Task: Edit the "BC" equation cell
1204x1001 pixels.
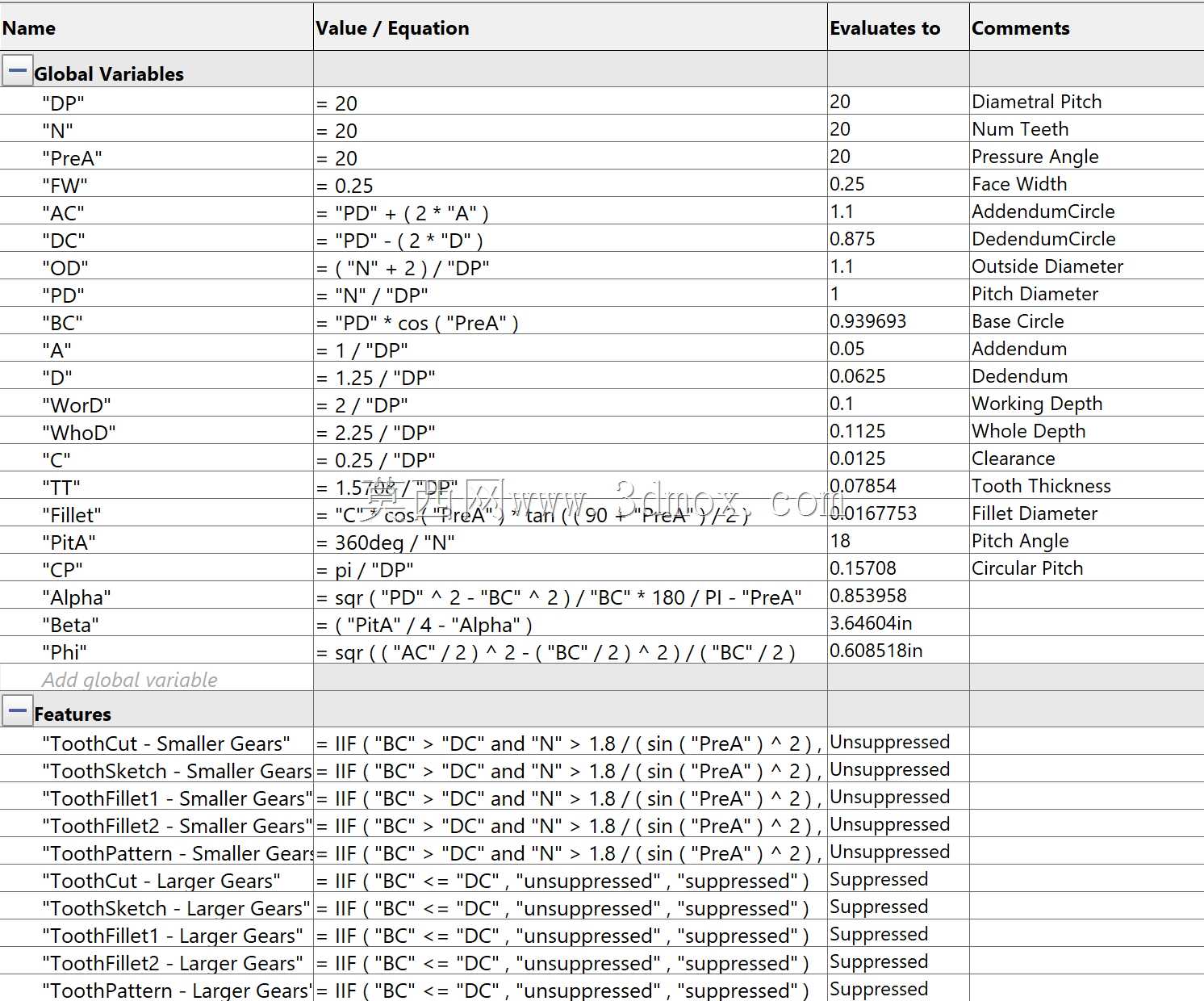Action: click(570, 322)
